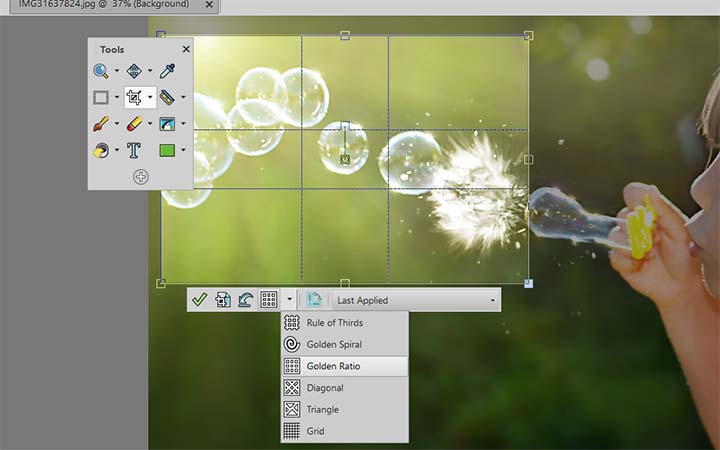Expand the Straighten tool flyout arrow
Screen dimensions: 720x450
pos(183,97)
